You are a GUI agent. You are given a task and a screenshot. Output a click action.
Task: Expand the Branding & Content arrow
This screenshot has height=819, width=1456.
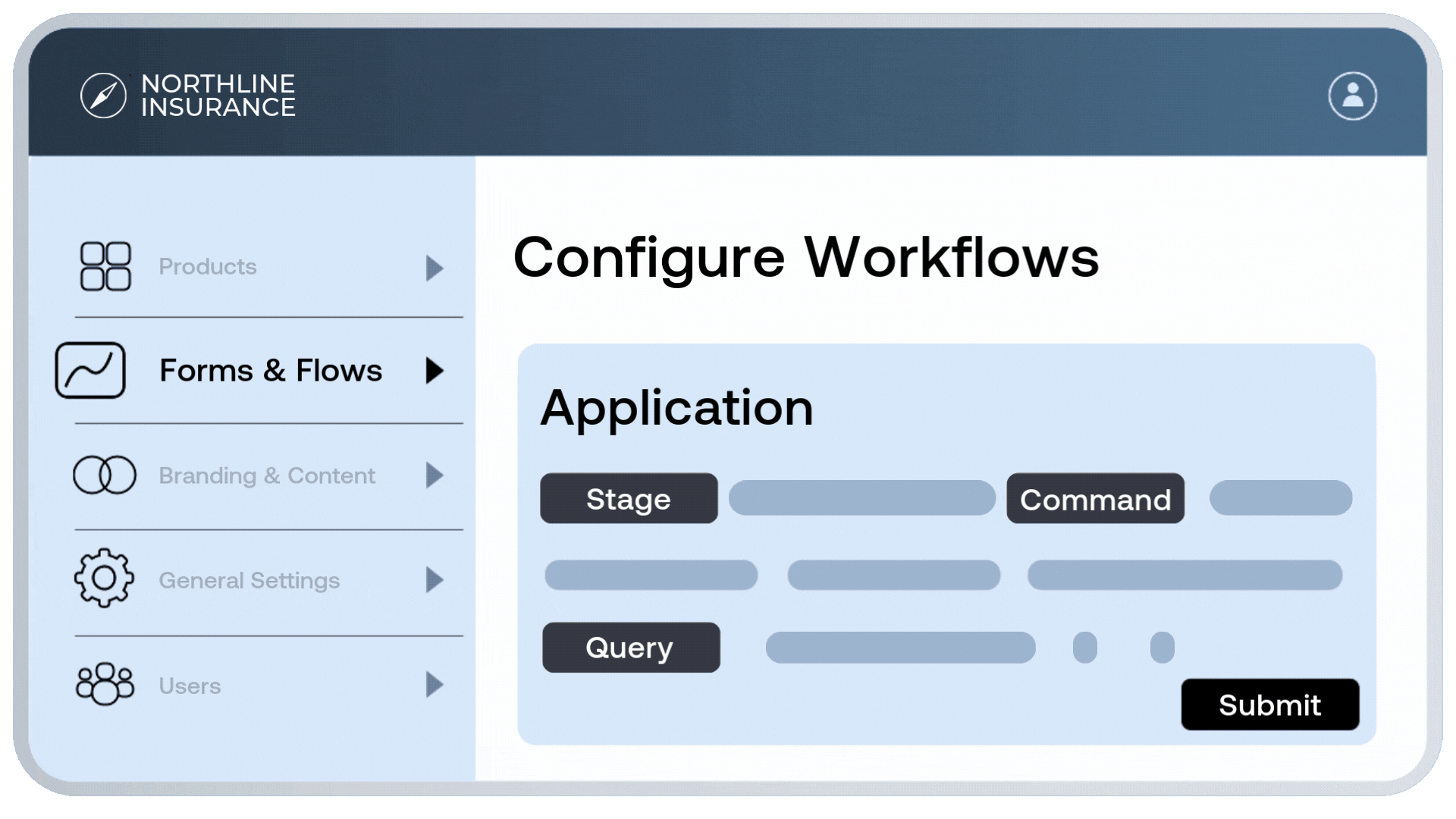pos(434,475)
